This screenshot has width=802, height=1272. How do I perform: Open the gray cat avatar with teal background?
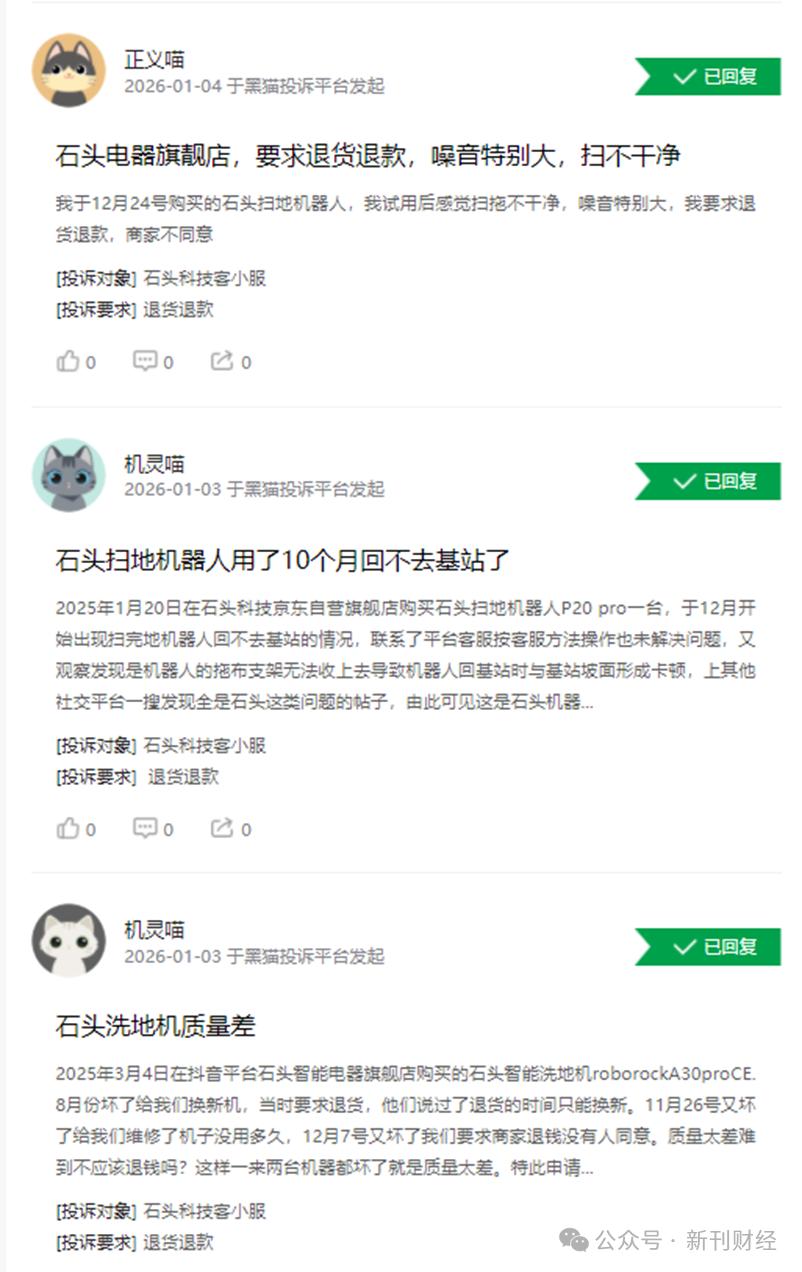click(69, 476)
